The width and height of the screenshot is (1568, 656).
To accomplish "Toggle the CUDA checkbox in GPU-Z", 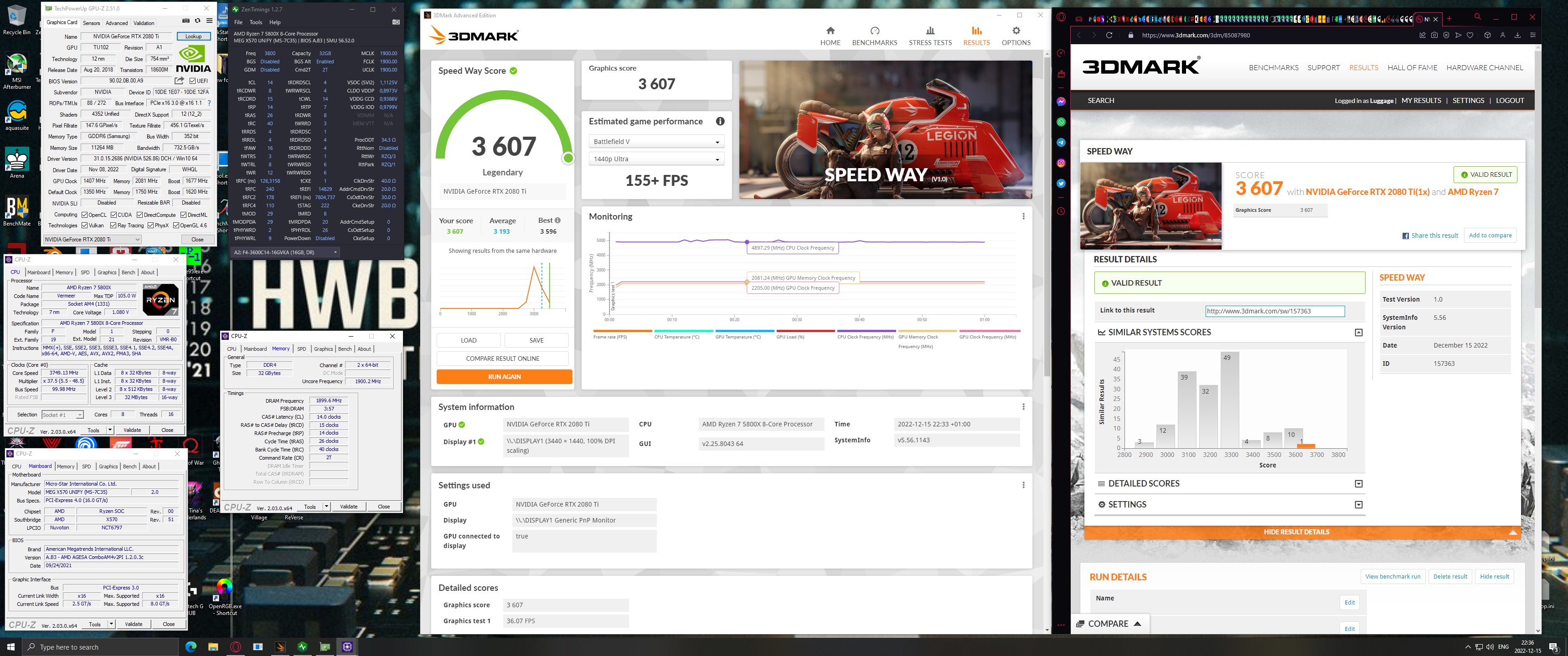I will click(113, 215).
